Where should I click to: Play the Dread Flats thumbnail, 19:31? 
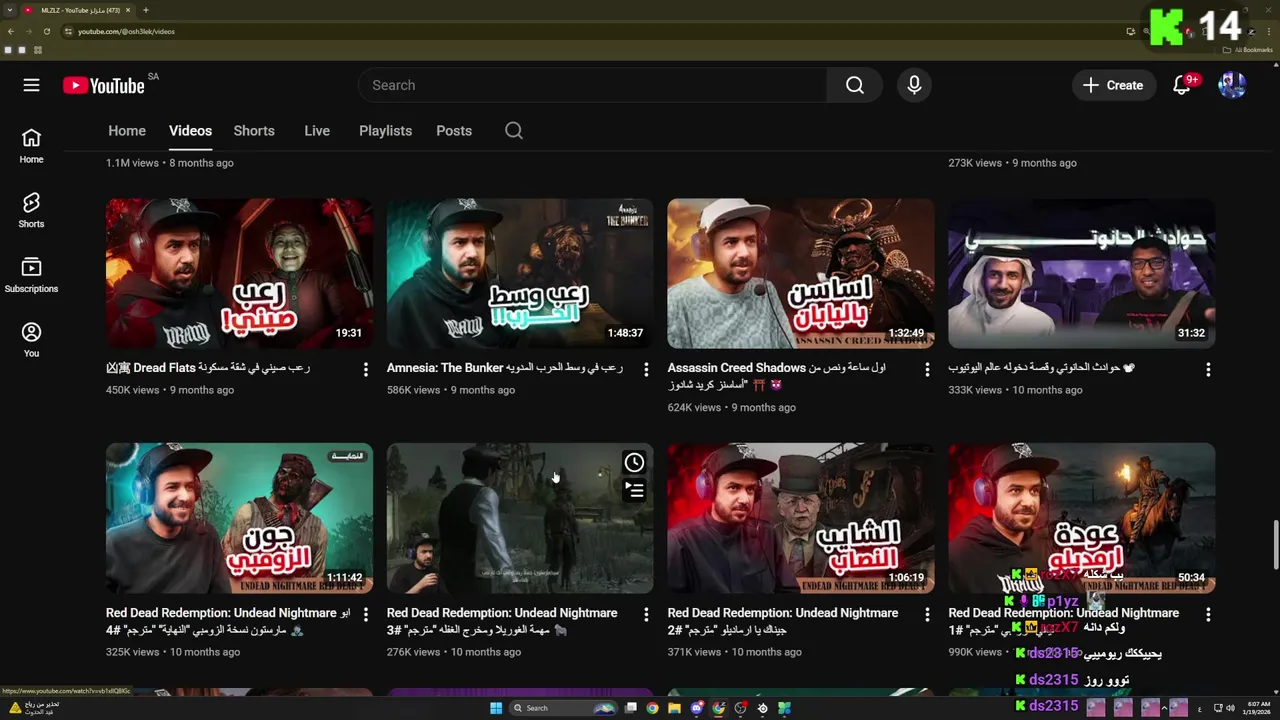(x=239, y=273)
